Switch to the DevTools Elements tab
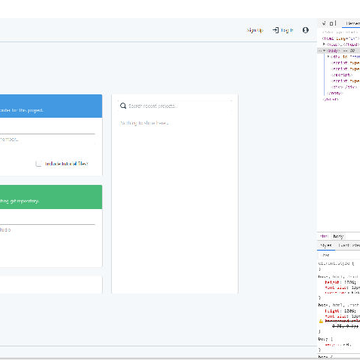 coord(352,23)
